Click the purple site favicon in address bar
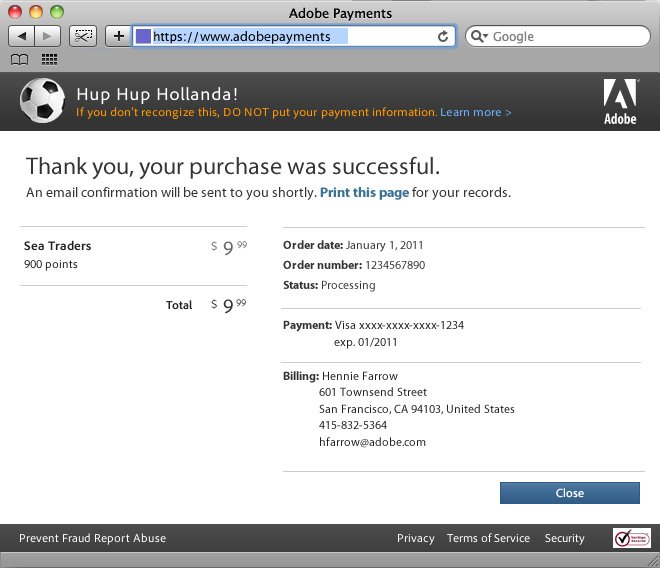The width and height of the screenshot is (660, 568). [x=143, y=36]
